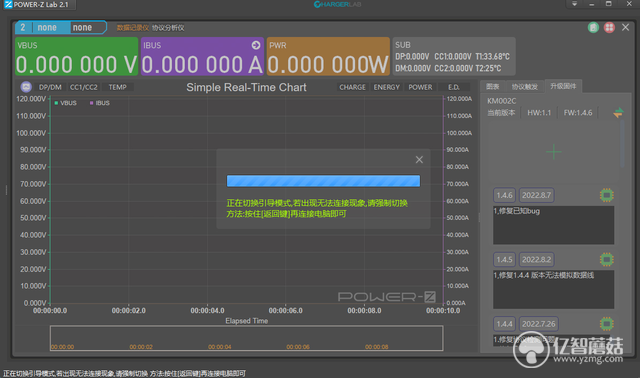The height and width of the screenshot is (378, 640).
Task: Click the green round icon at top right
Action: click(593, 27)
